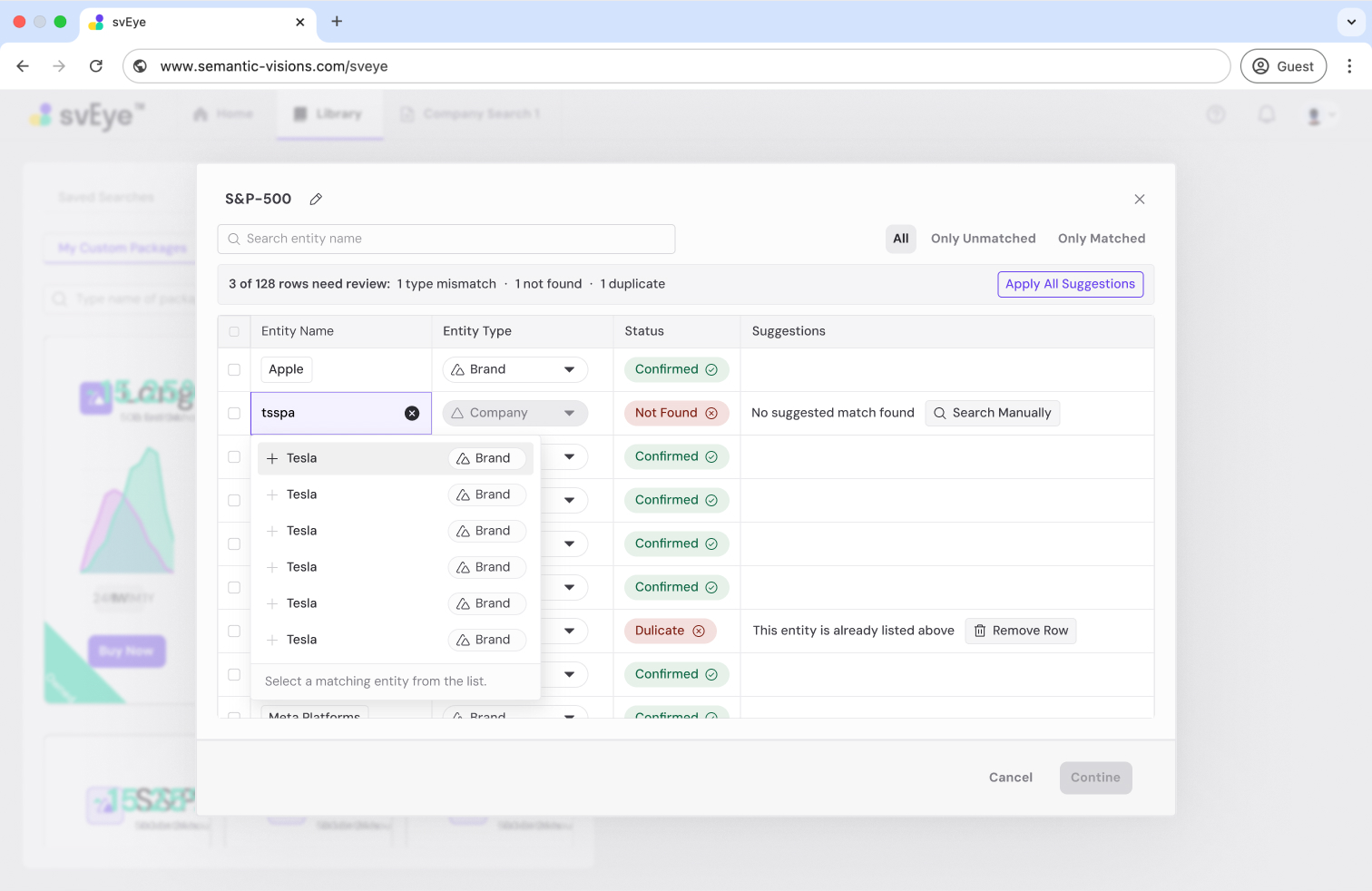Image resolution: width=1372 pixels, height=891 pixels.
Task: Click Apply All Suggestions
Action: [x=1071, y=284]
